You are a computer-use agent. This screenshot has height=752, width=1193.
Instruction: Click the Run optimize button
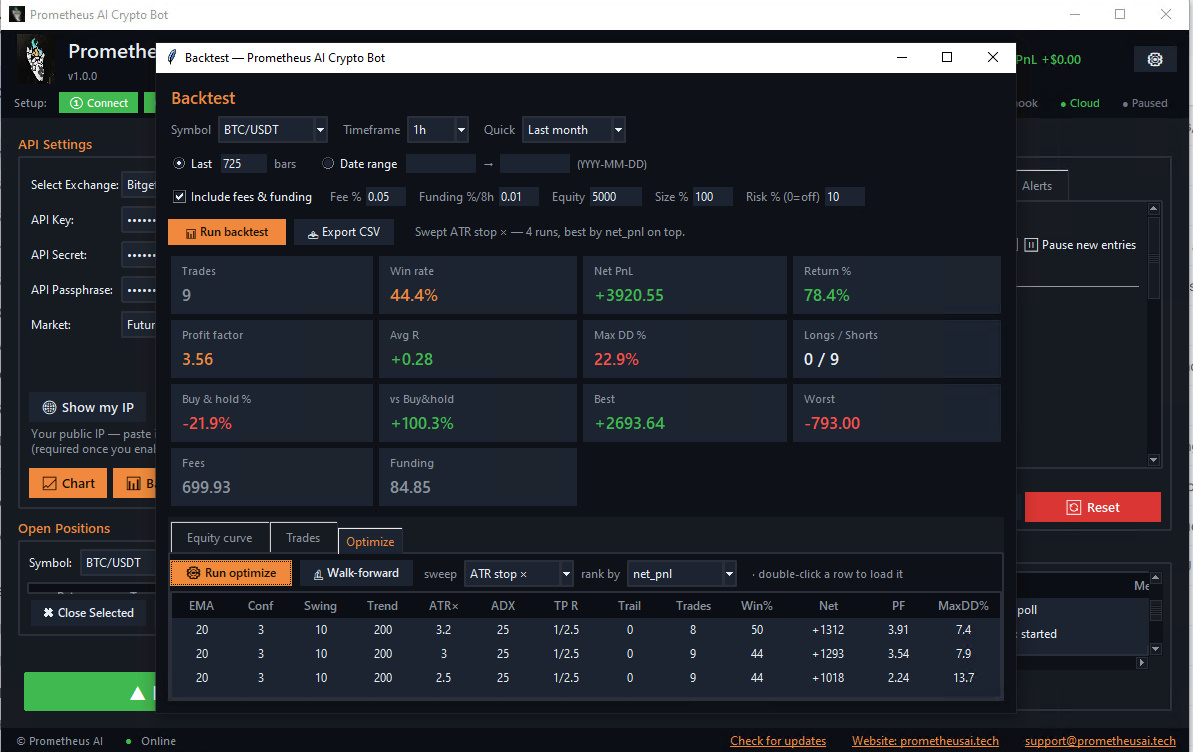pyautogui.click(x=231, y=573)
